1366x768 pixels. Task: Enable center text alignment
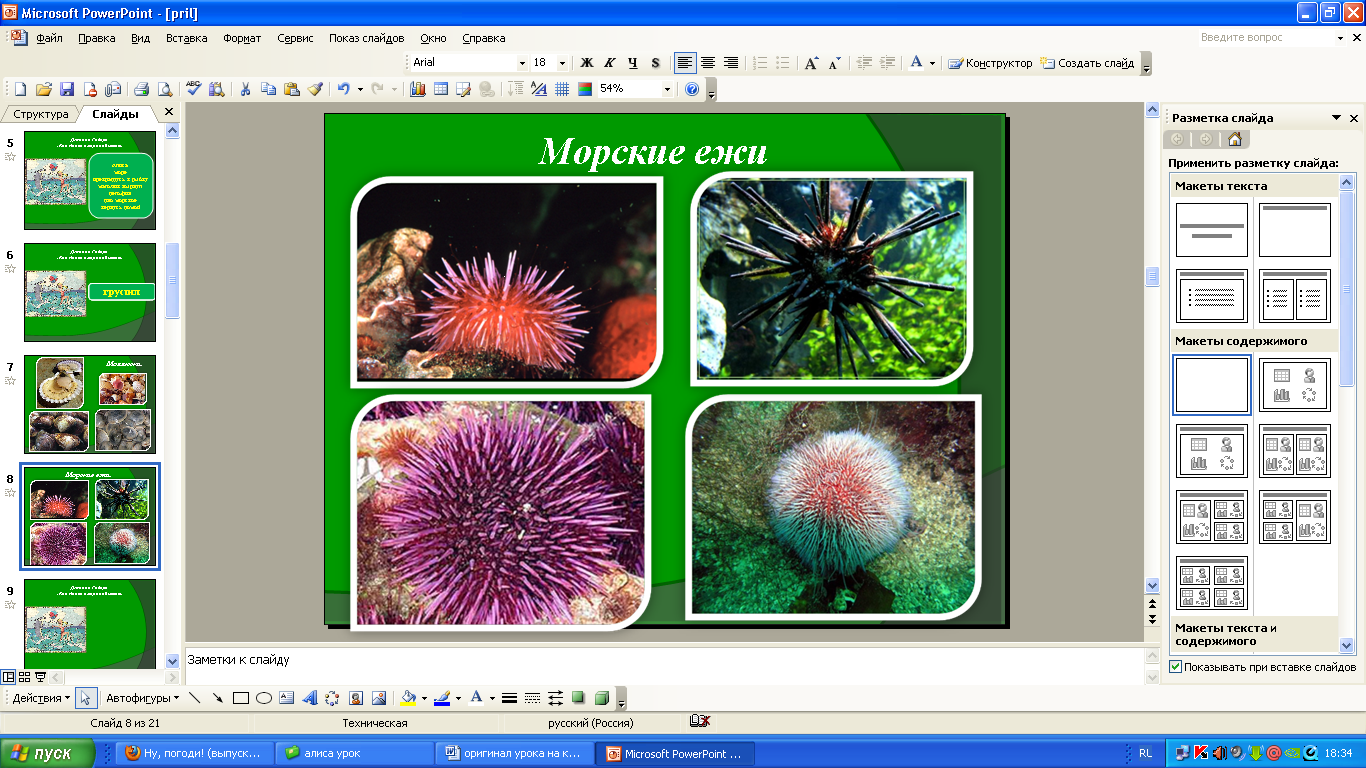click(708, 63)
